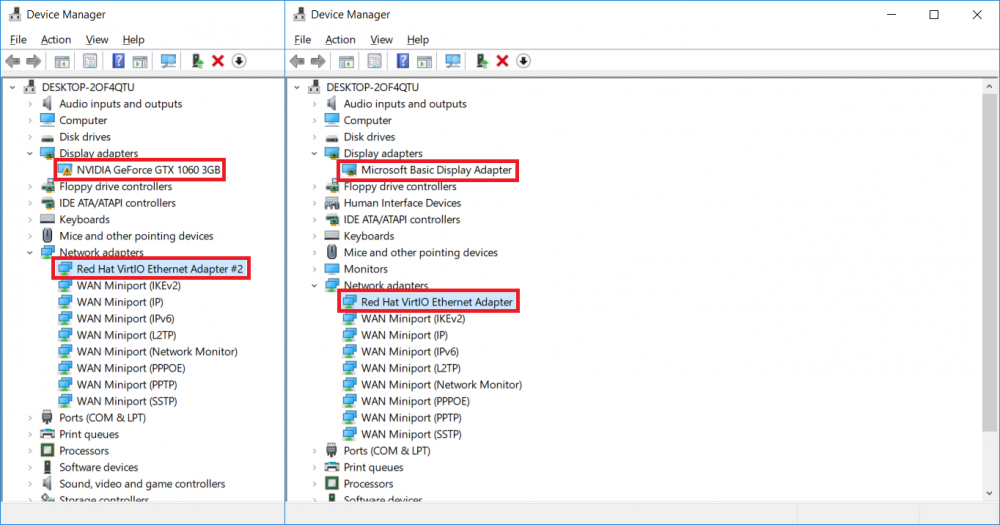Toggle action pane icon in left window toolbar
1000x525 pixels.
coord(140,61)
